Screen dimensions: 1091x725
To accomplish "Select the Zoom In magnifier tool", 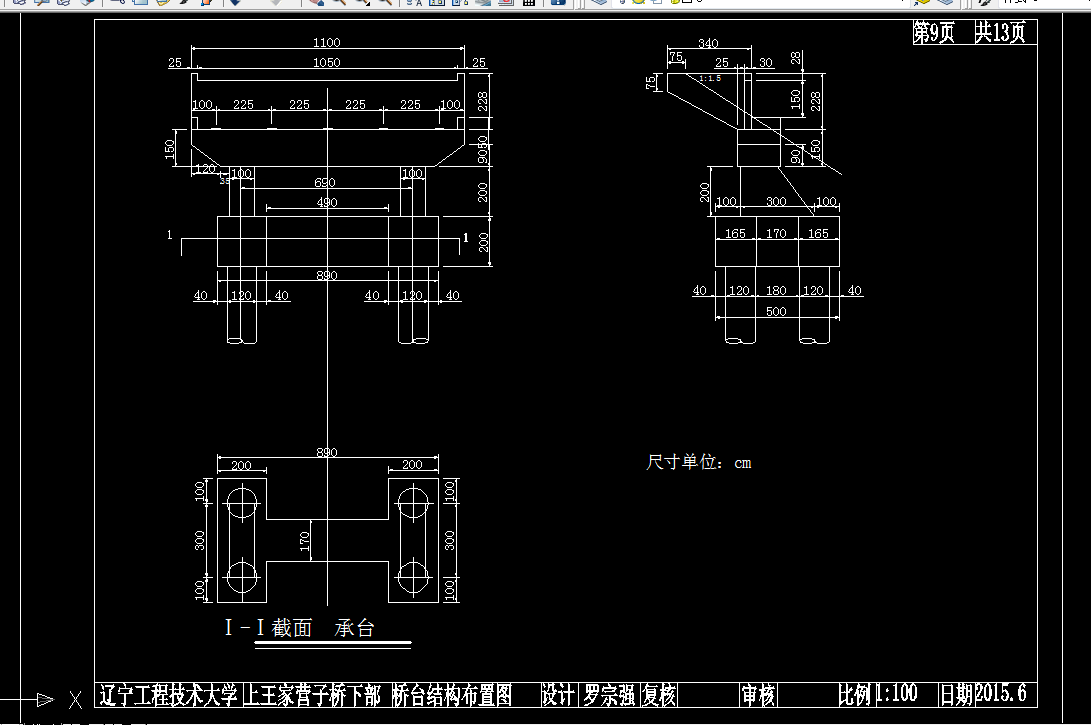I will coord(340,5).
